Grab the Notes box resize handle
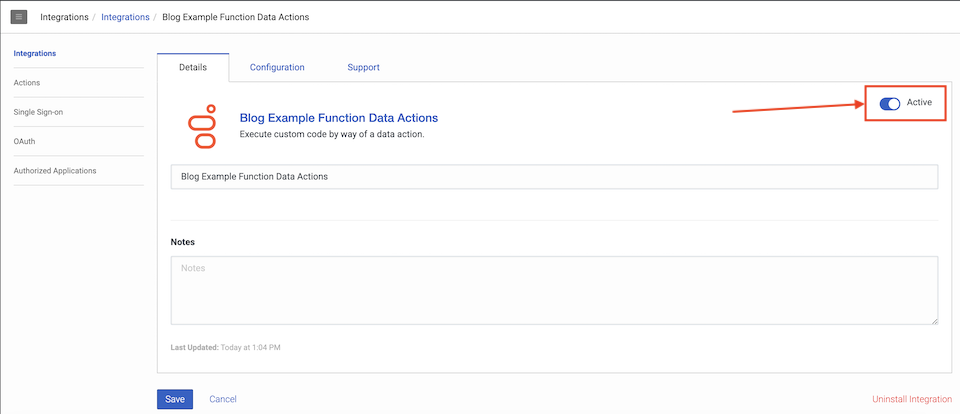 coord(934,320)
